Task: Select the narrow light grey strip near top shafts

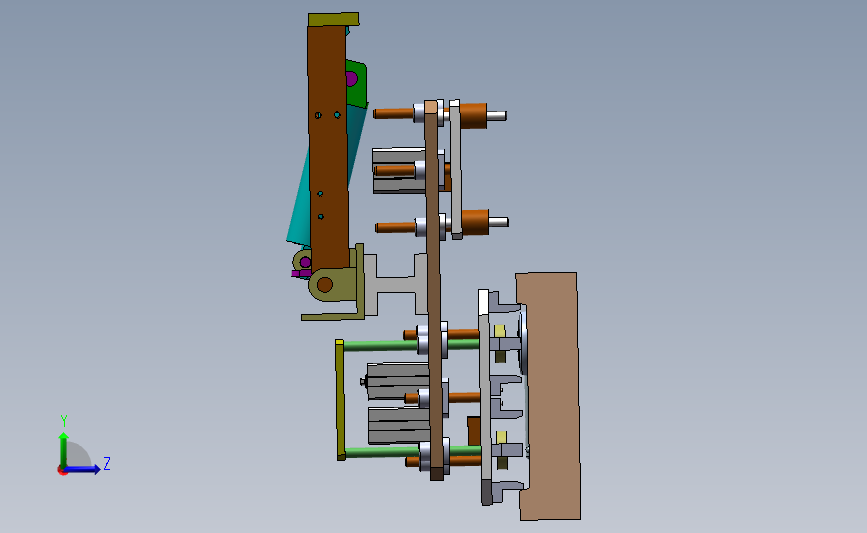Action: 456,169
